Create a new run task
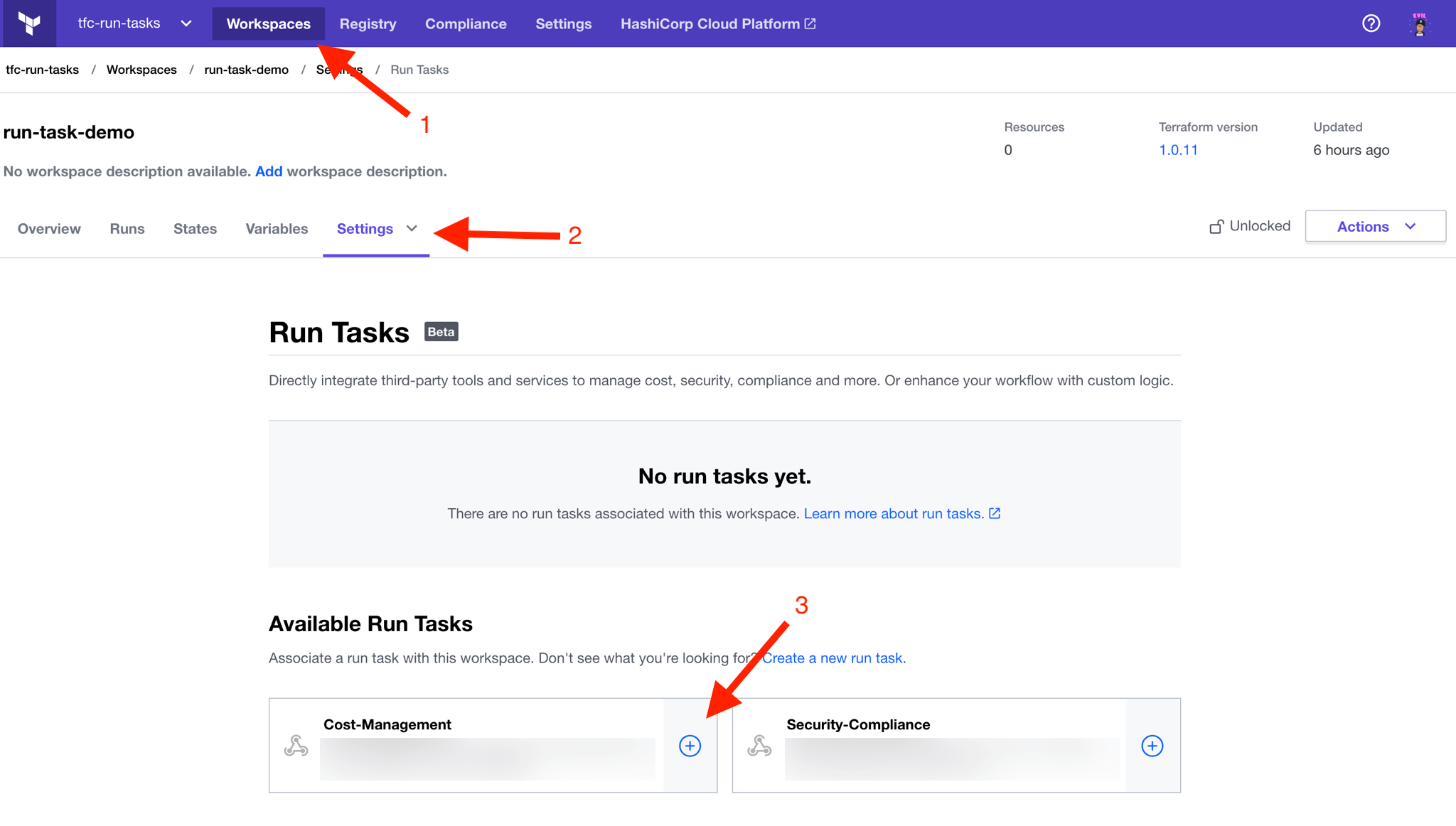This screenshot has height=826, width=1456. click(834, 658)
